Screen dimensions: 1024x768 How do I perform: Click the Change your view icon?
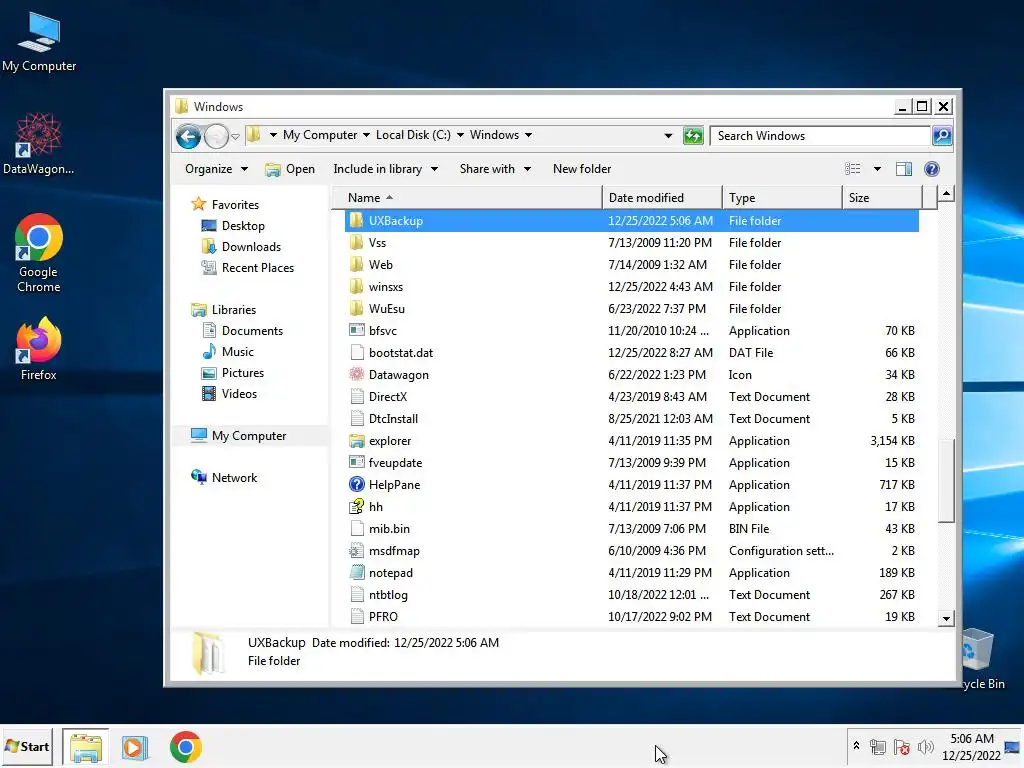click(852, 169)
